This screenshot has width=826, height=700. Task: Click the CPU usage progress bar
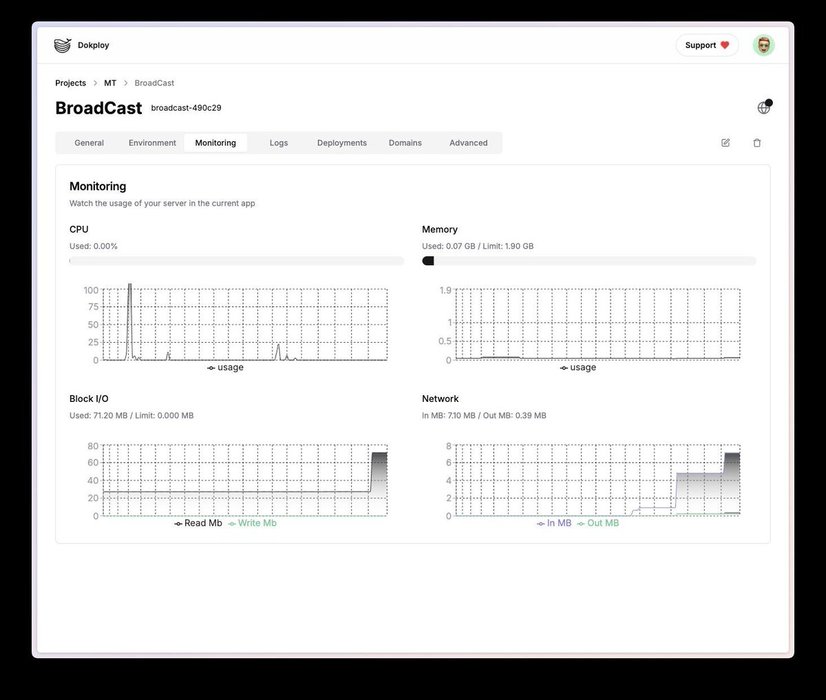click(237, 261)
